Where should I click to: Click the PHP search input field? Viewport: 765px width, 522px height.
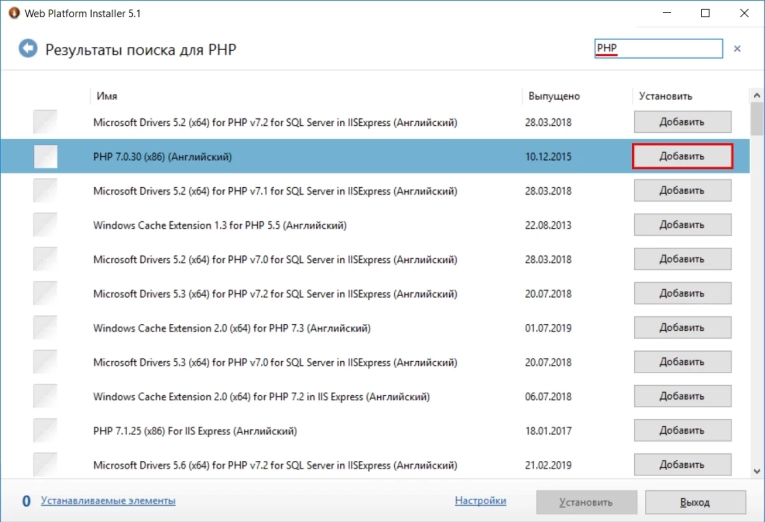(x=658, y=48)
